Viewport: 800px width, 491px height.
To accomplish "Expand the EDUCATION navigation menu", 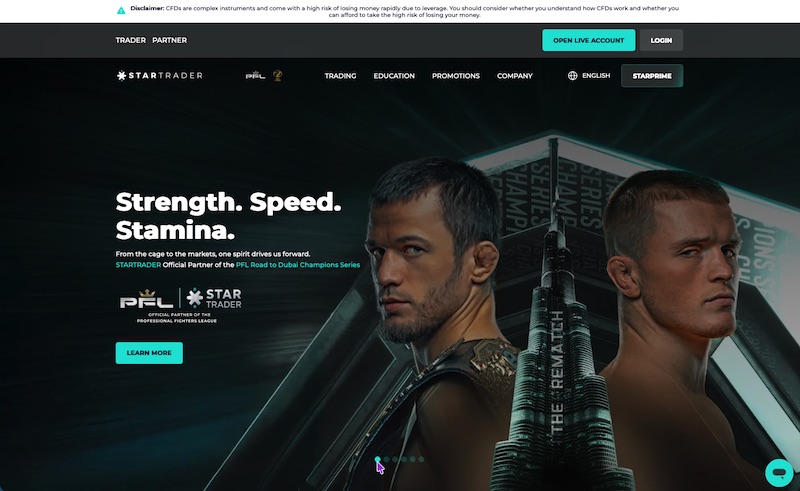I will tap(394, 76).
